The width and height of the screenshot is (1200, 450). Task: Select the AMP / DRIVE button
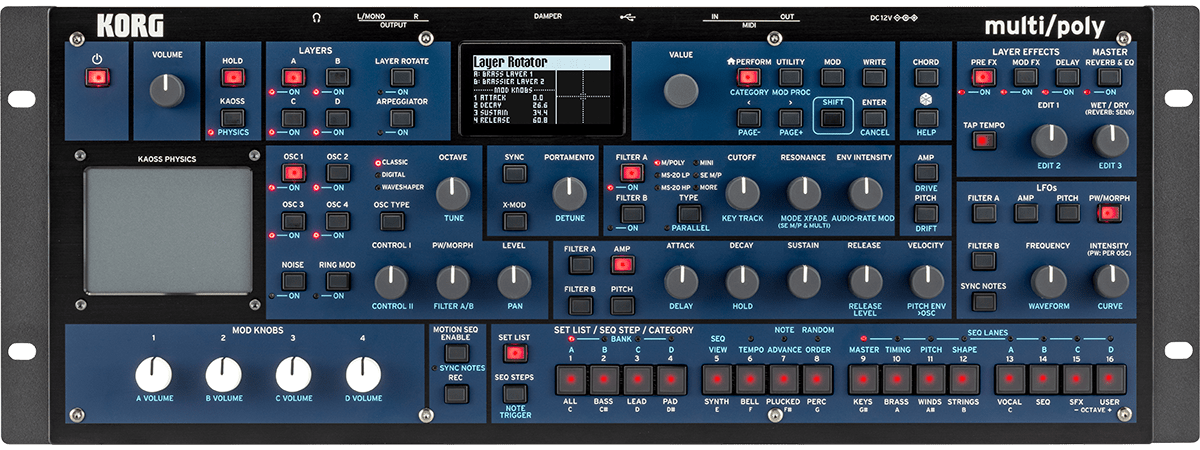pos(926,172)
